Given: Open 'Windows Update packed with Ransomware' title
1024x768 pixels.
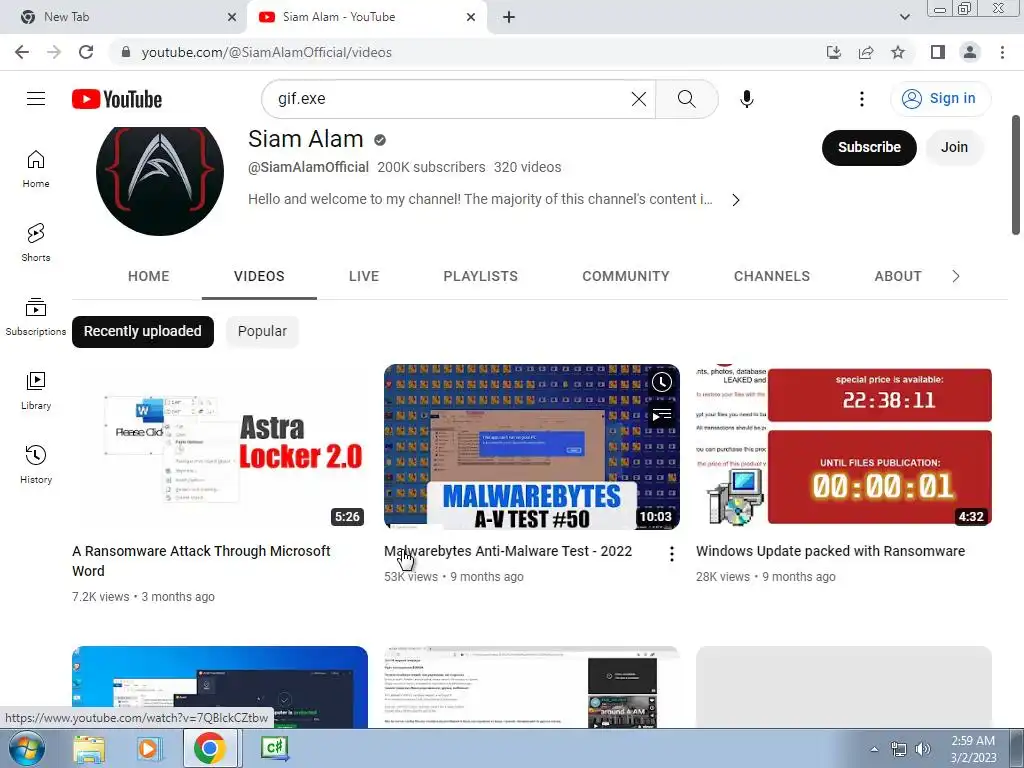Looking at the screenshot, I should 831,551.
